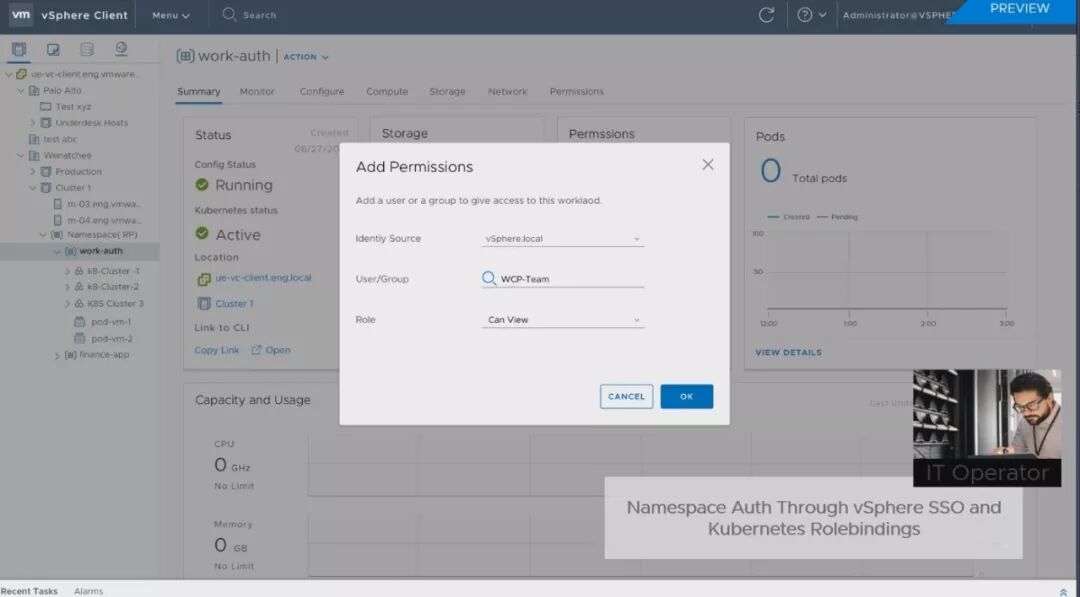
Task: Switch to the Compute tab
Action: [387, 92]
